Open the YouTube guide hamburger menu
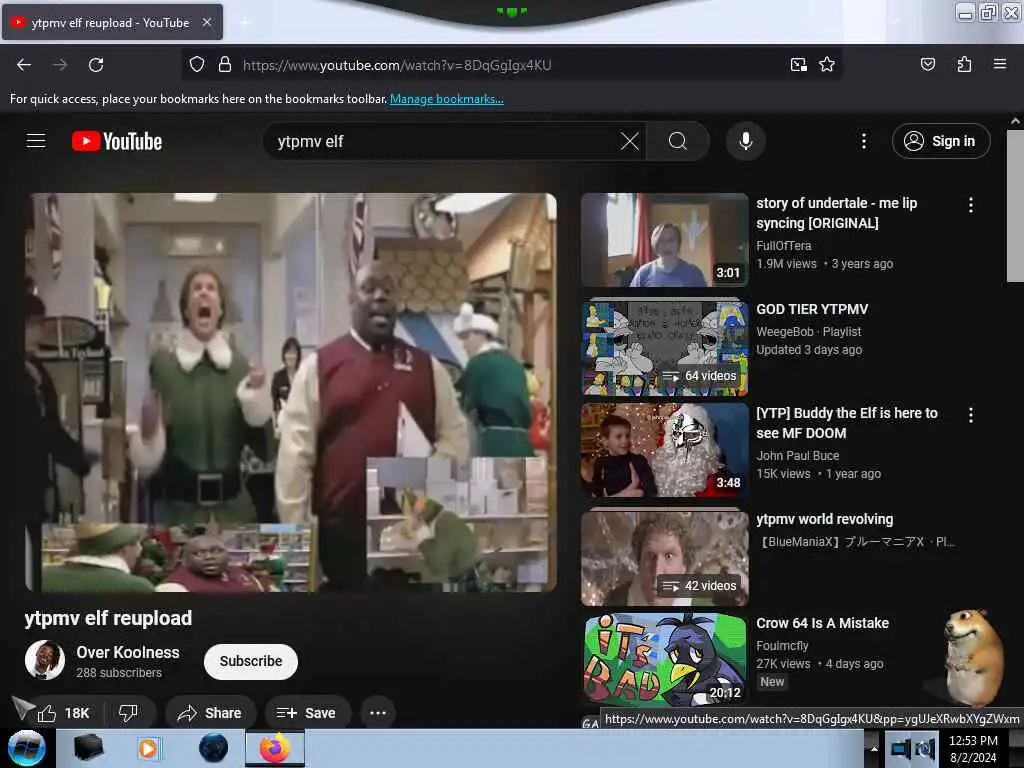The height and width of the screenshot is (768, 1024). tap(36, 141)
